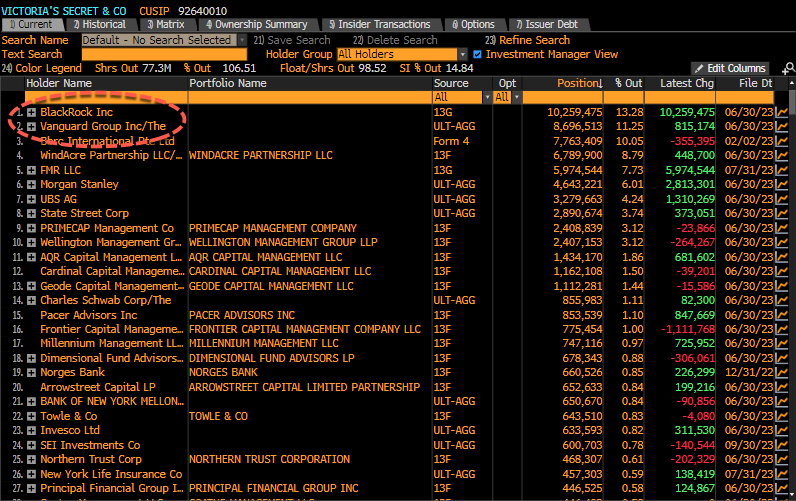Expand the SEI Investments Co holder row
Screen dimensions: 796x501
(x=31, y=445)
